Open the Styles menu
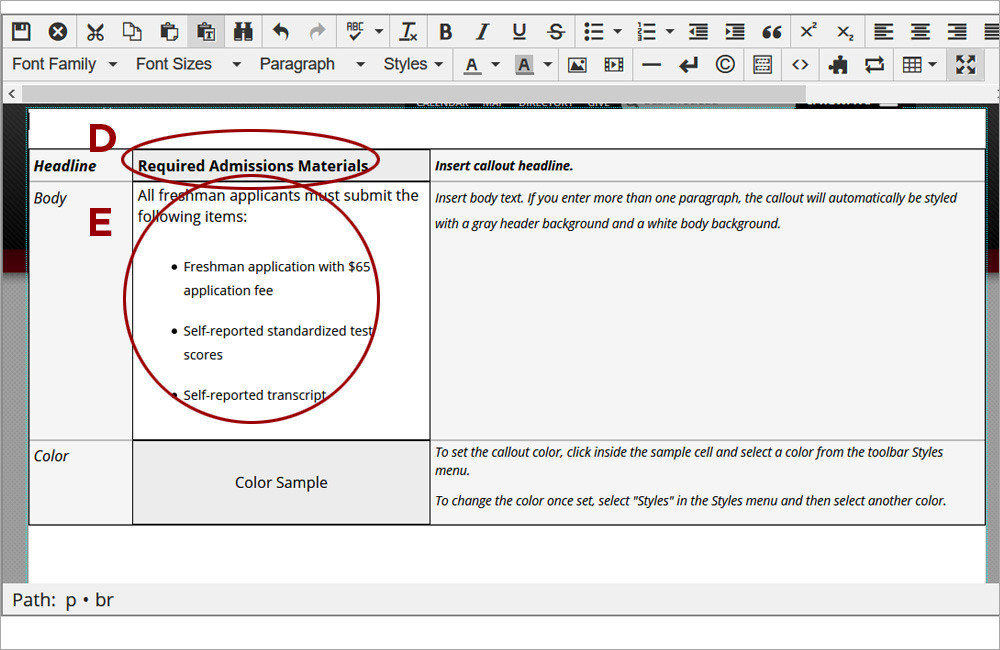1000x650 pixels. 413,64
